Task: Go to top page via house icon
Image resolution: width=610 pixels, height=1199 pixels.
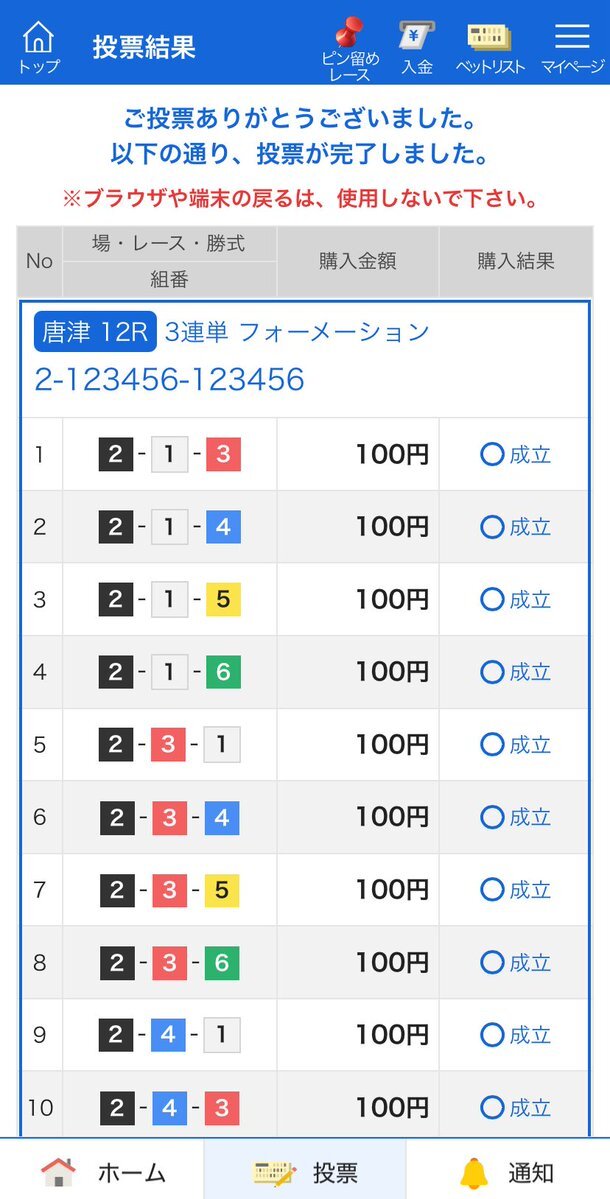Action: (38, 36)
